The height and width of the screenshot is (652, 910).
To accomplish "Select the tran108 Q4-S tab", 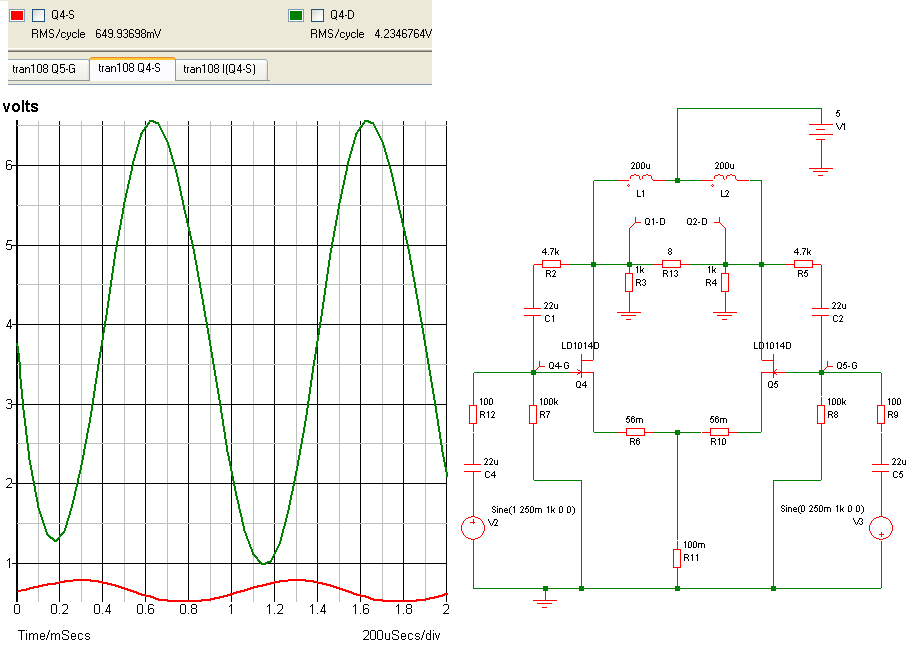I will [x=132, y=68].
